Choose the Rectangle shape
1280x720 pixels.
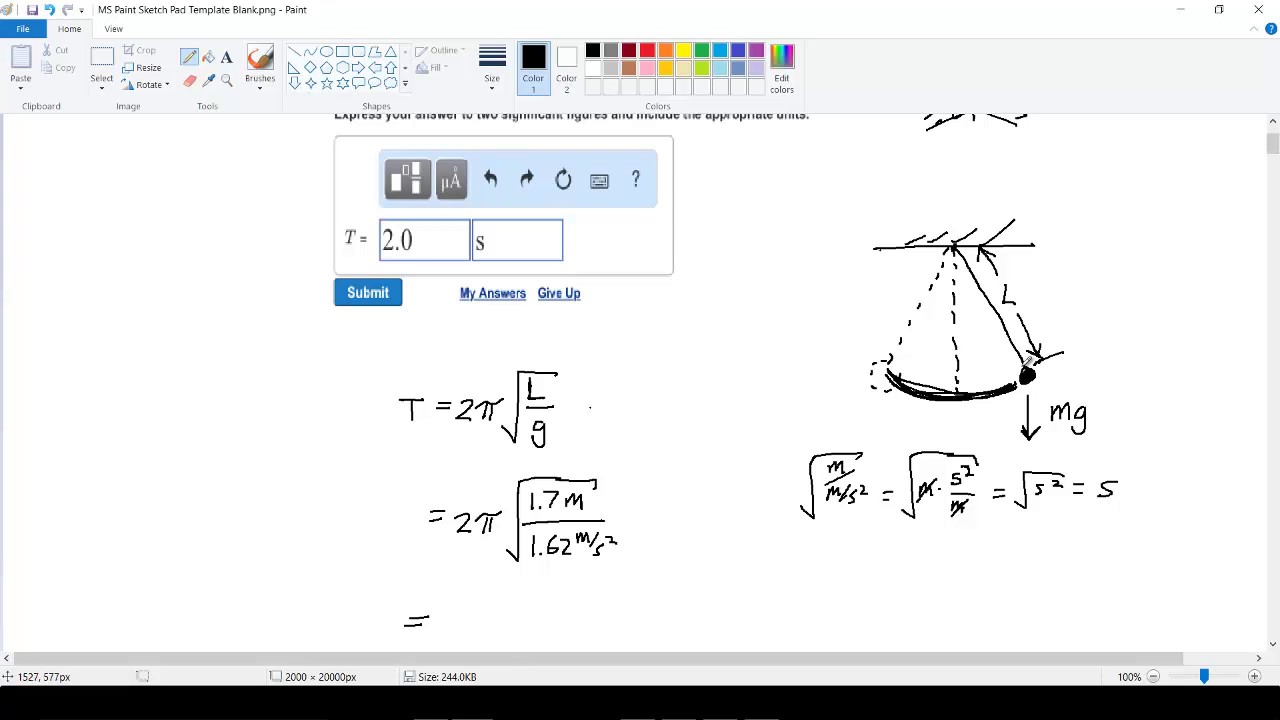(342, 51)
